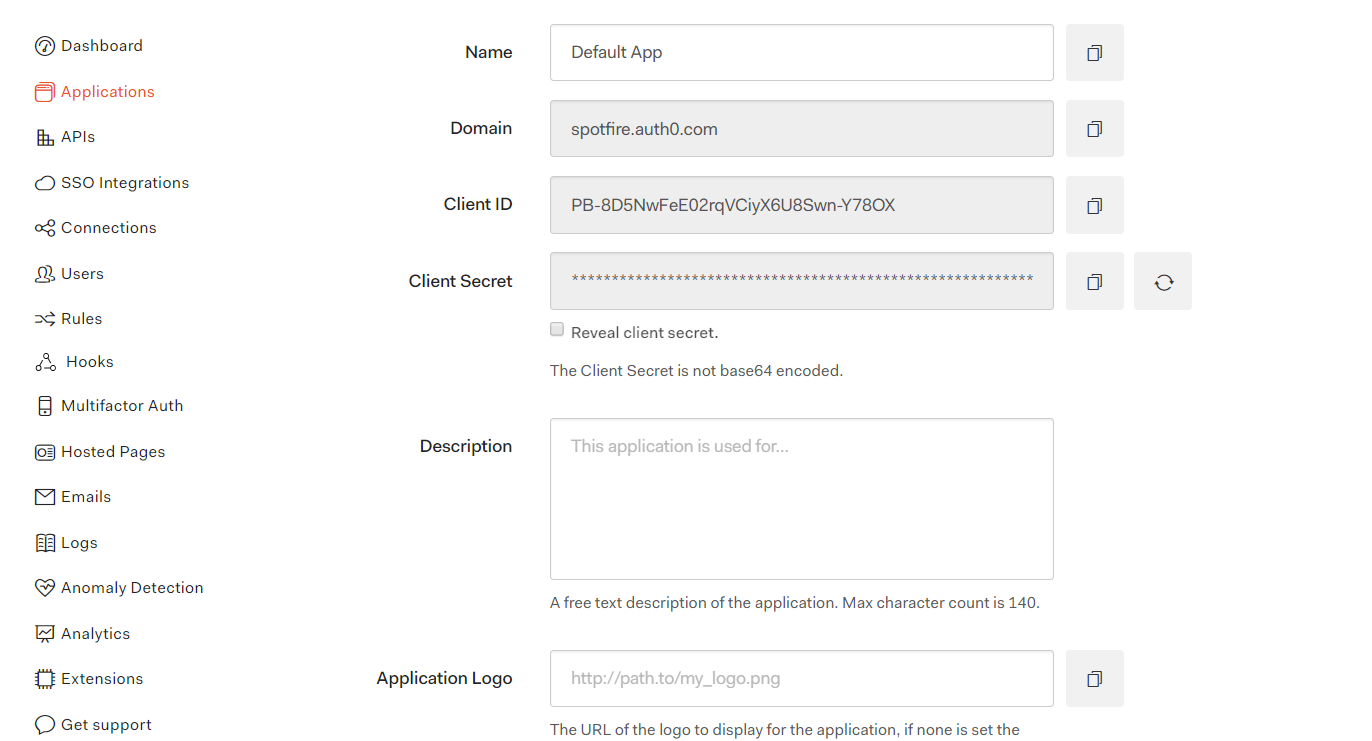The width and height of the screenshot is (1372, 741).
Task: Click the Analytics chart icon
Action: 45,634
